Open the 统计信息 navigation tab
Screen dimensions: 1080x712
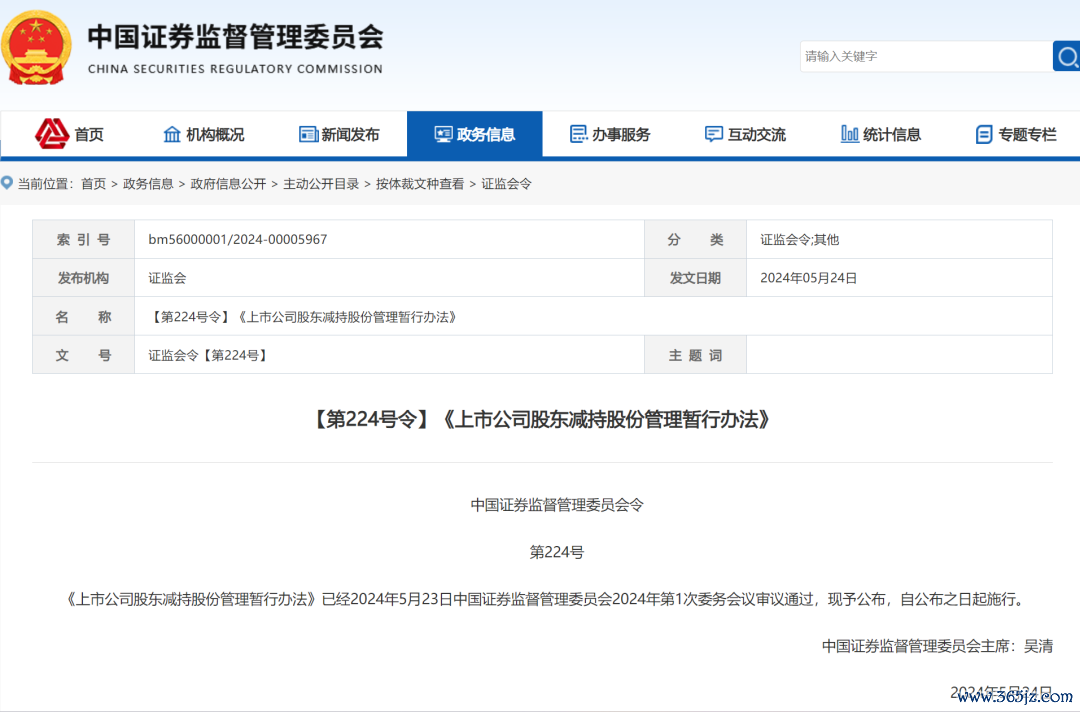pyautogui.click(x=892, y=134)
